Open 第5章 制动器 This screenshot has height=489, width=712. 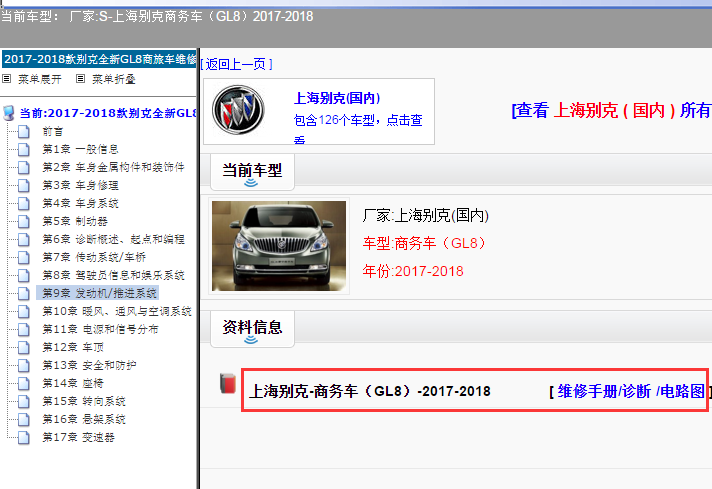75,222
